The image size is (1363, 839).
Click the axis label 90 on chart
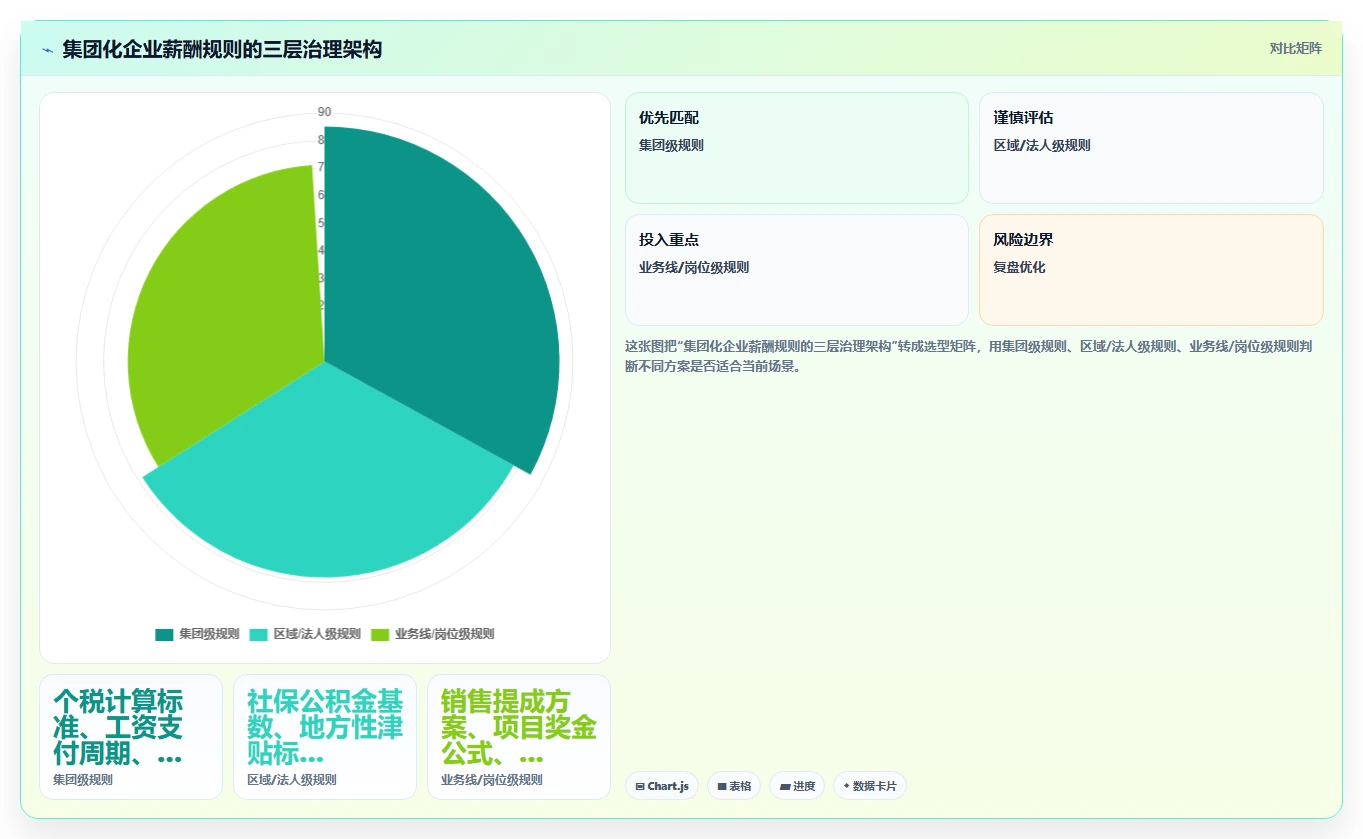[x=325, y=112]
